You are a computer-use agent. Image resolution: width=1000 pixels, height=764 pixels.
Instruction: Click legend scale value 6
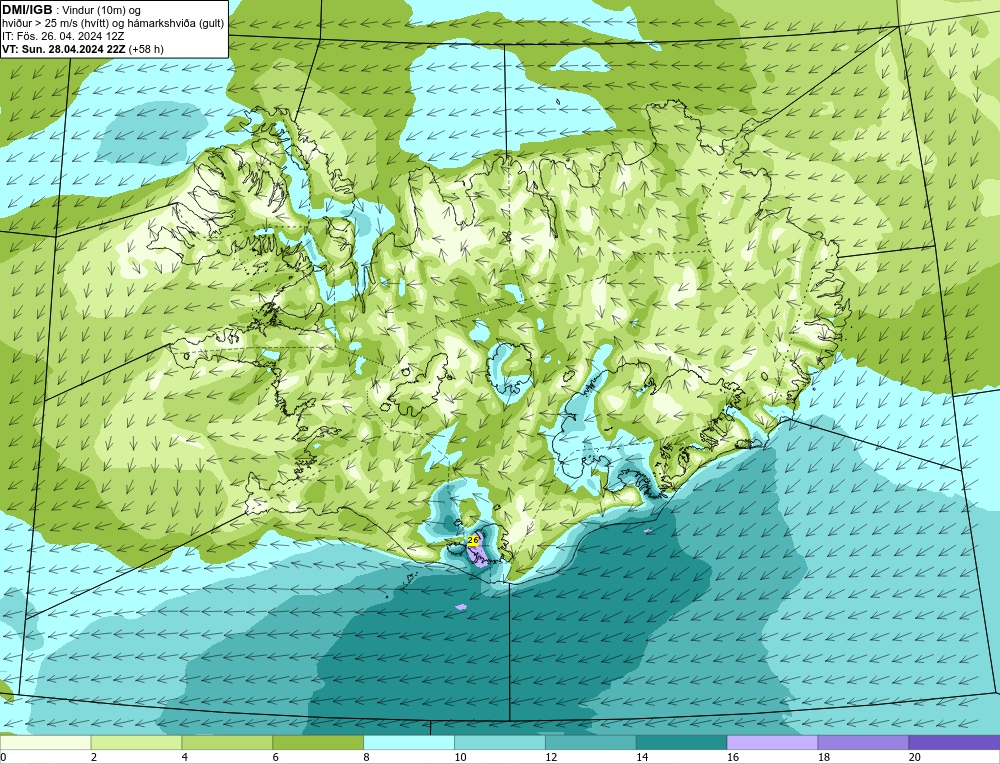[x=276, y=757]
